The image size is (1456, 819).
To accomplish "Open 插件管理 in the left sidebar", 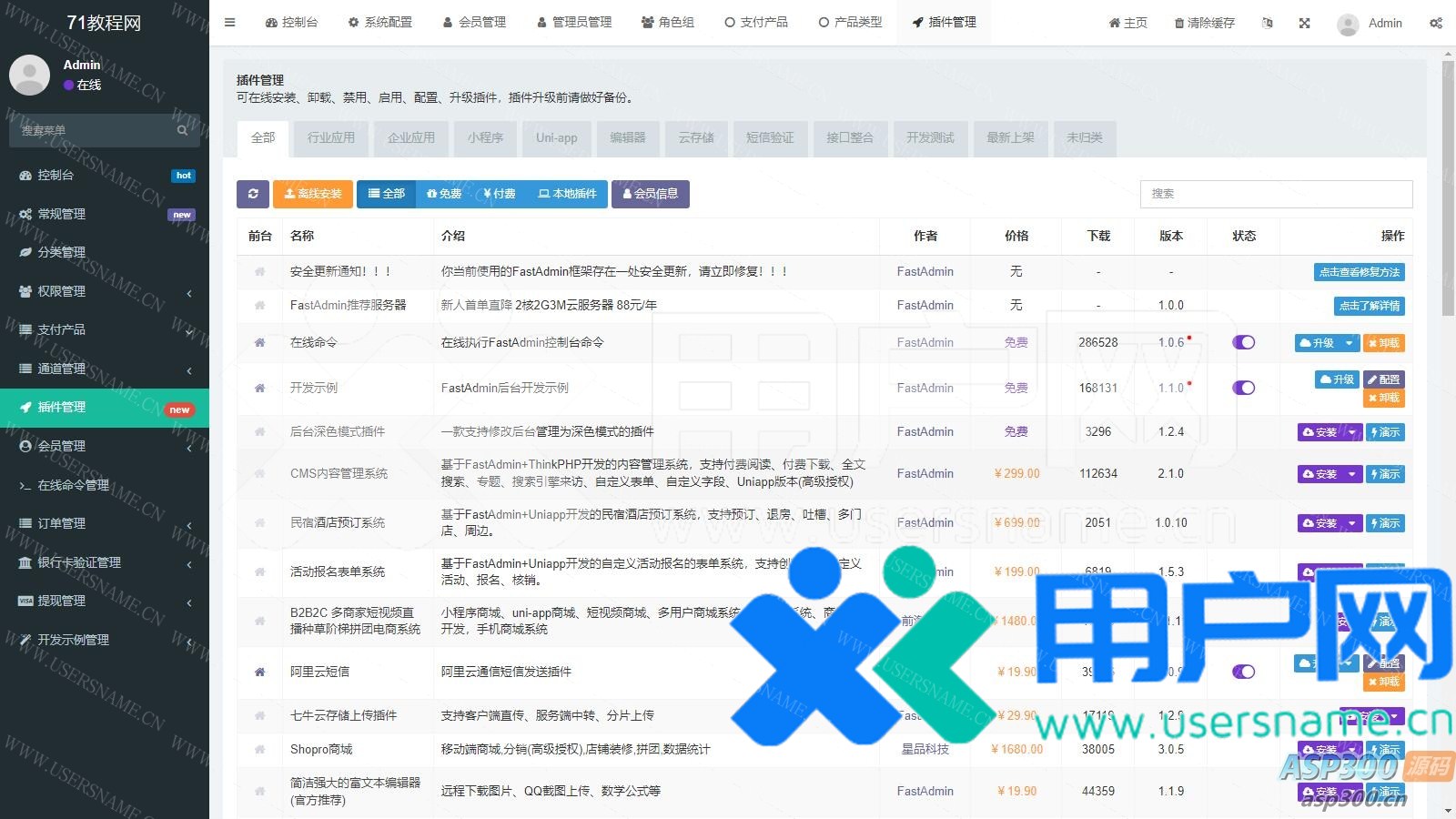I will [105, 408].
